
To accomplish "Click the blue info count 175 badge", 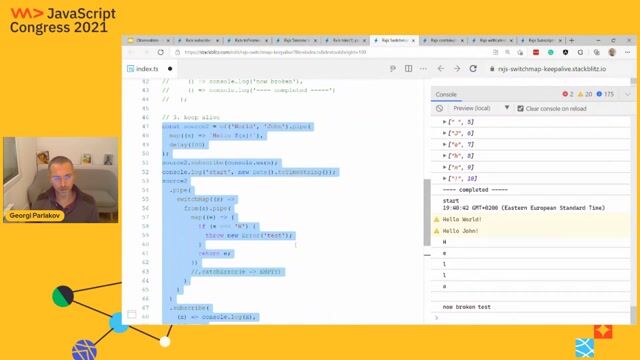I will click(605, 94).
